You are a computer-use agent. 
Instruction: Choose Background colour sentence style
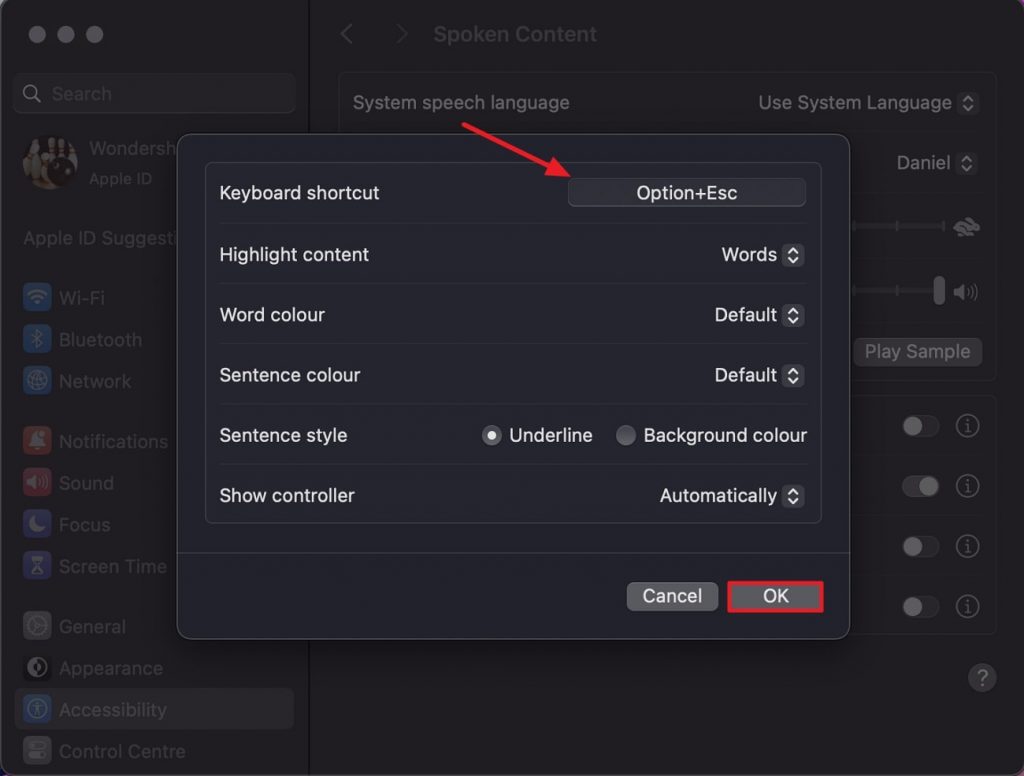pos(626,435)
